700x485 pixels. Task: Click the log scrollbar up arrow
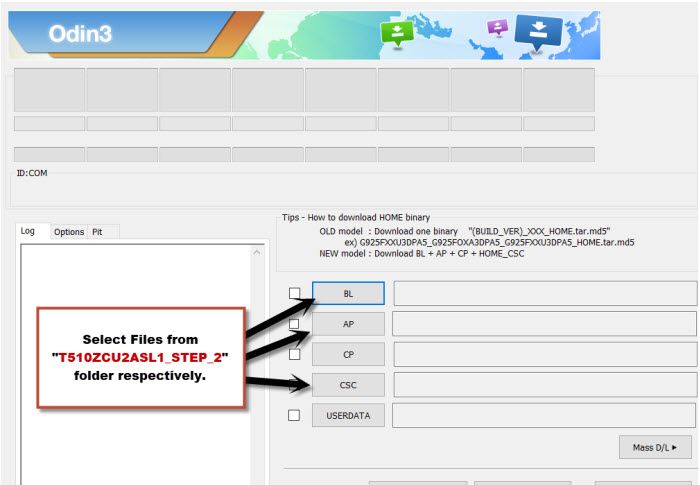click(257, 253)
